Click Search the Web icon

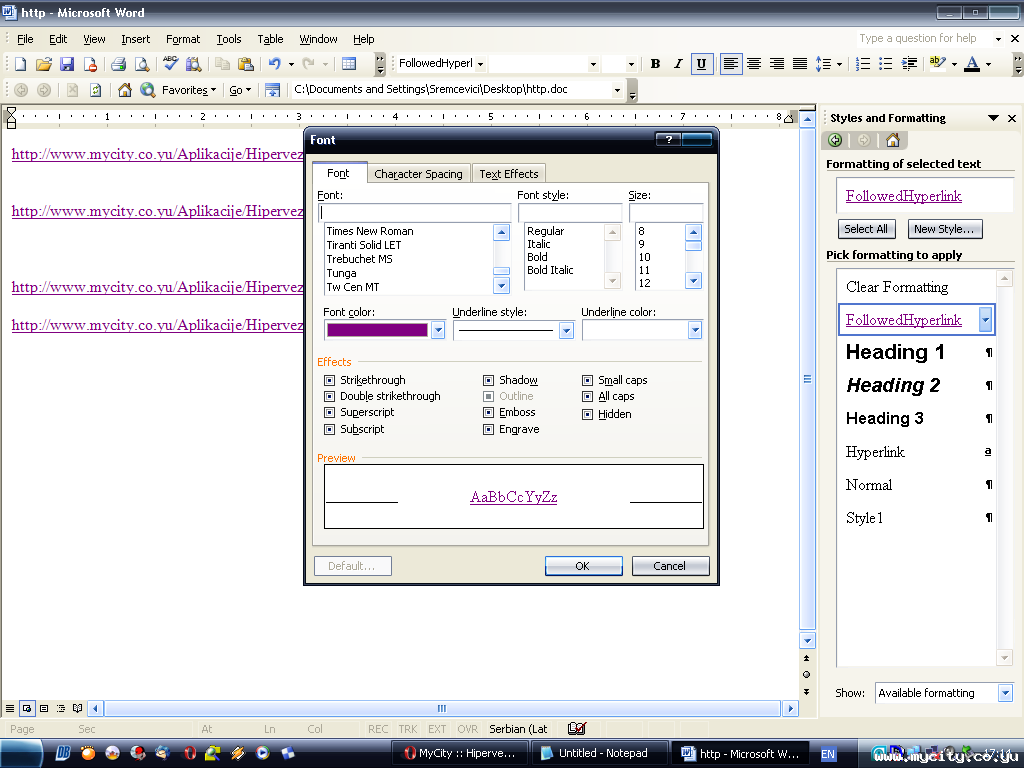[148, 89]
